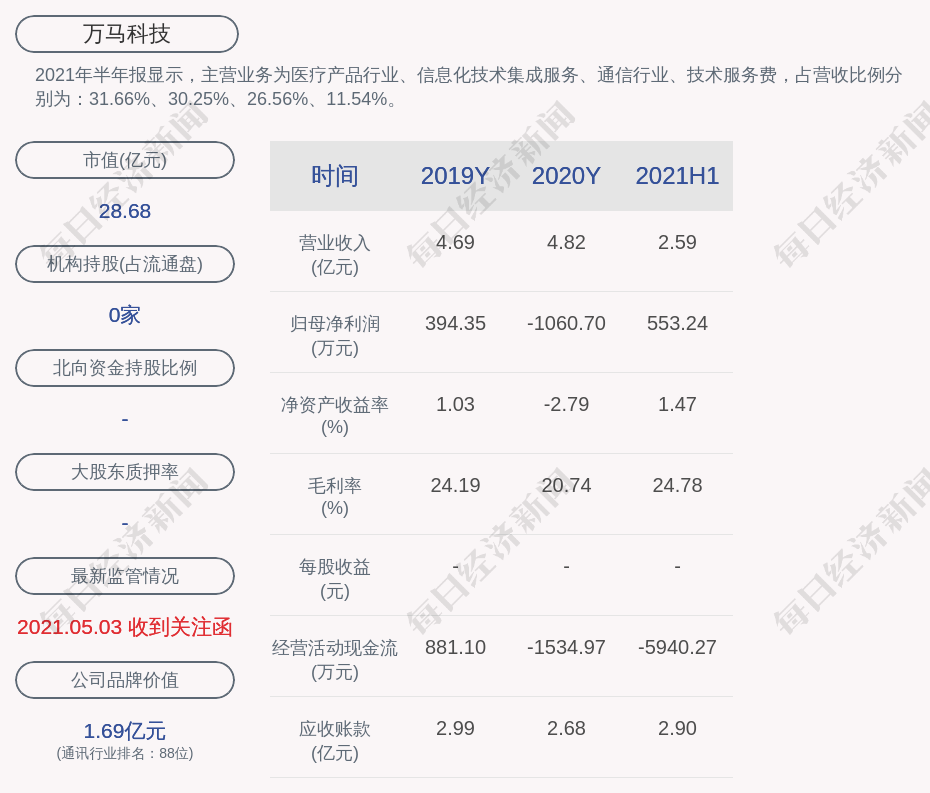Select the 机构持股(占流通盘) pill
Image resolution: width=930 pixels, height=793 pixels.
click(125, 264)
